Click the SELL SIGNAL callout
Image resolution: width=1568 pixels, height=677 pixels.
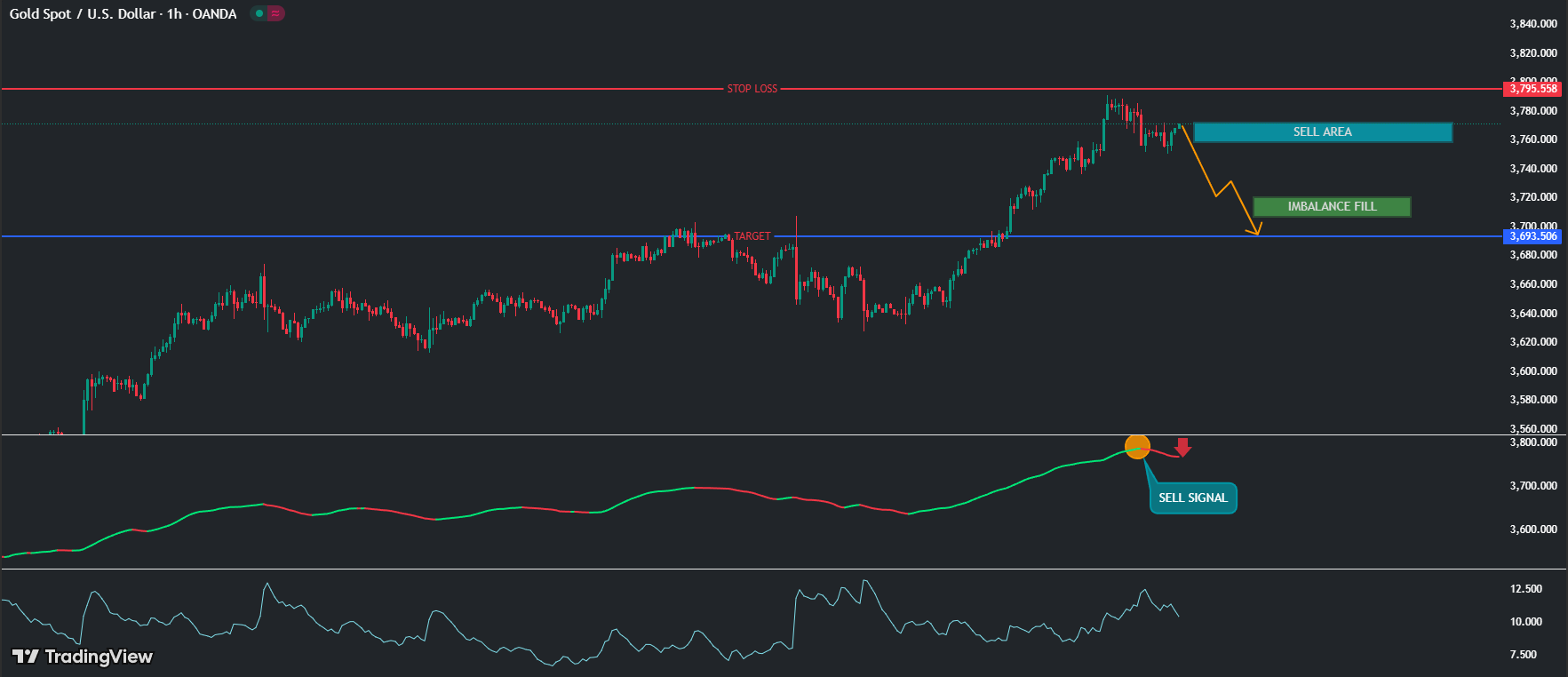pyautogui.click(x=1193, y=498)
